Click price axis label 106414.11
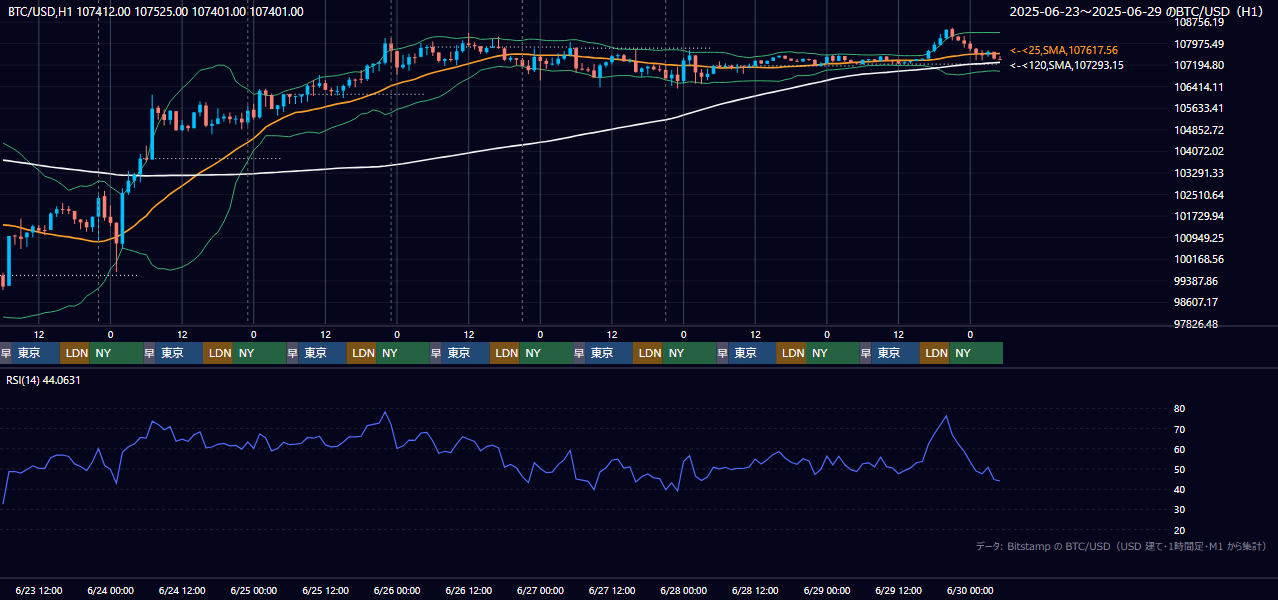The height and width of the screenshot is (600, 1278). (1199, 87)
